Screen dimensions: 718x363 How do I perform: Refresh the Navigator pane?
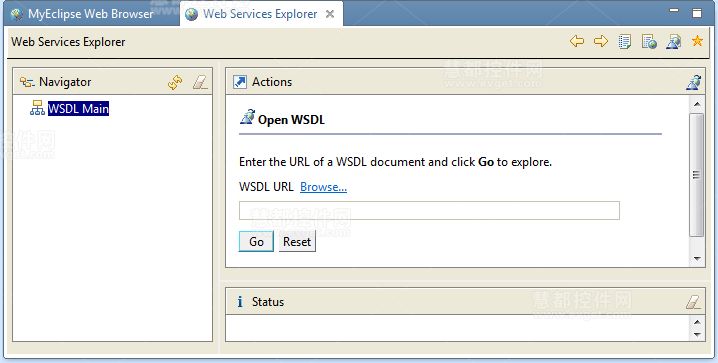pyautogui.click(x=175, y=82)
